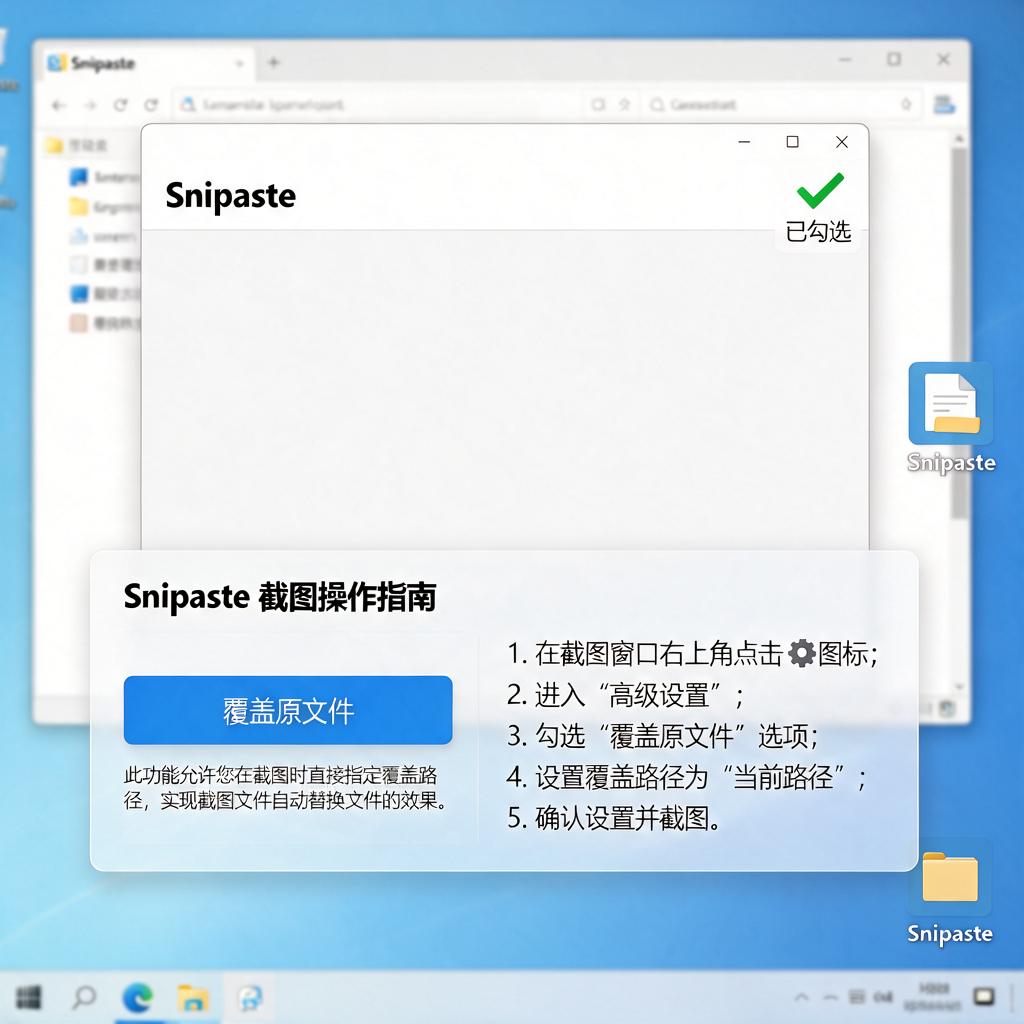Click the scrollbar up arrow in background window

click(959, 138)
